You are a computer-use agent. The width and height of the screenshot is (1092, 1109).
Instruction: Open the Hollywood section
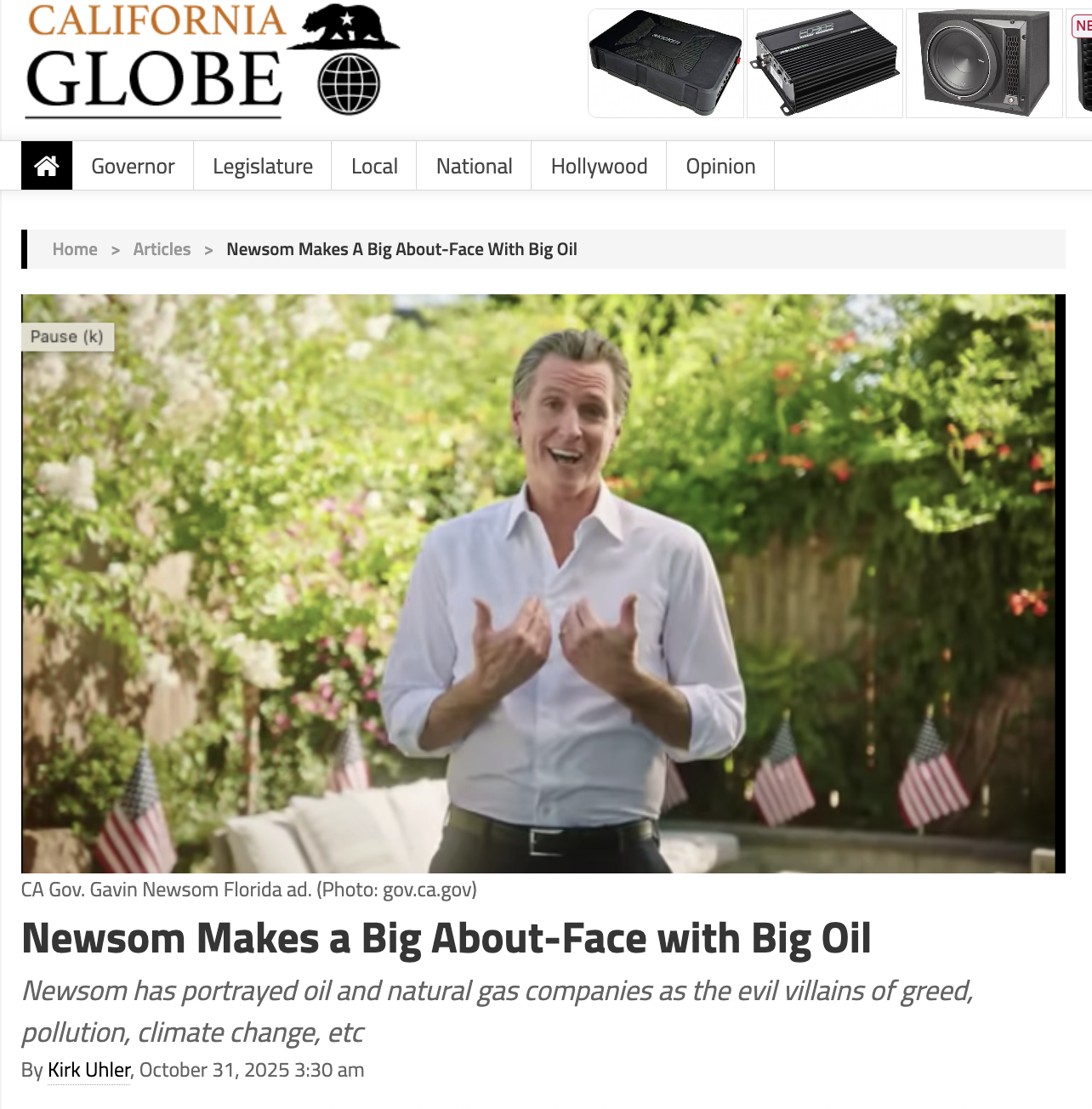click(x=599, y=166)
